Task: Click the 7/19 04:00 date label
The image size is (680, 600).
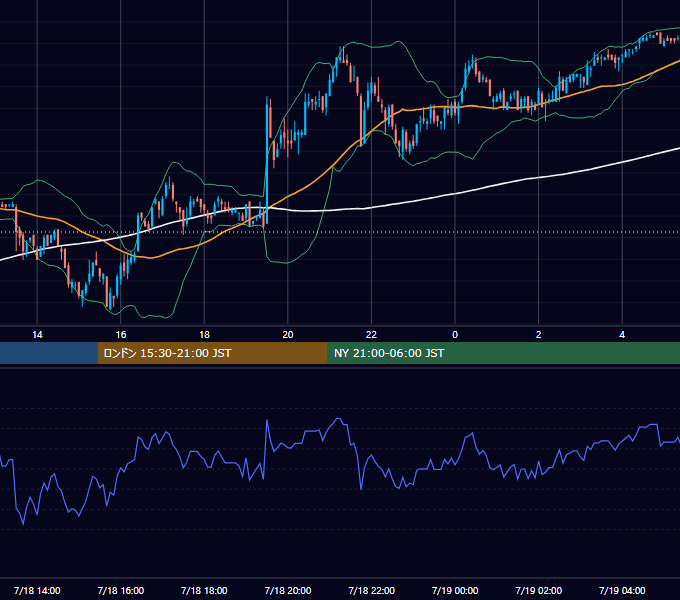Action: point(622,590)
